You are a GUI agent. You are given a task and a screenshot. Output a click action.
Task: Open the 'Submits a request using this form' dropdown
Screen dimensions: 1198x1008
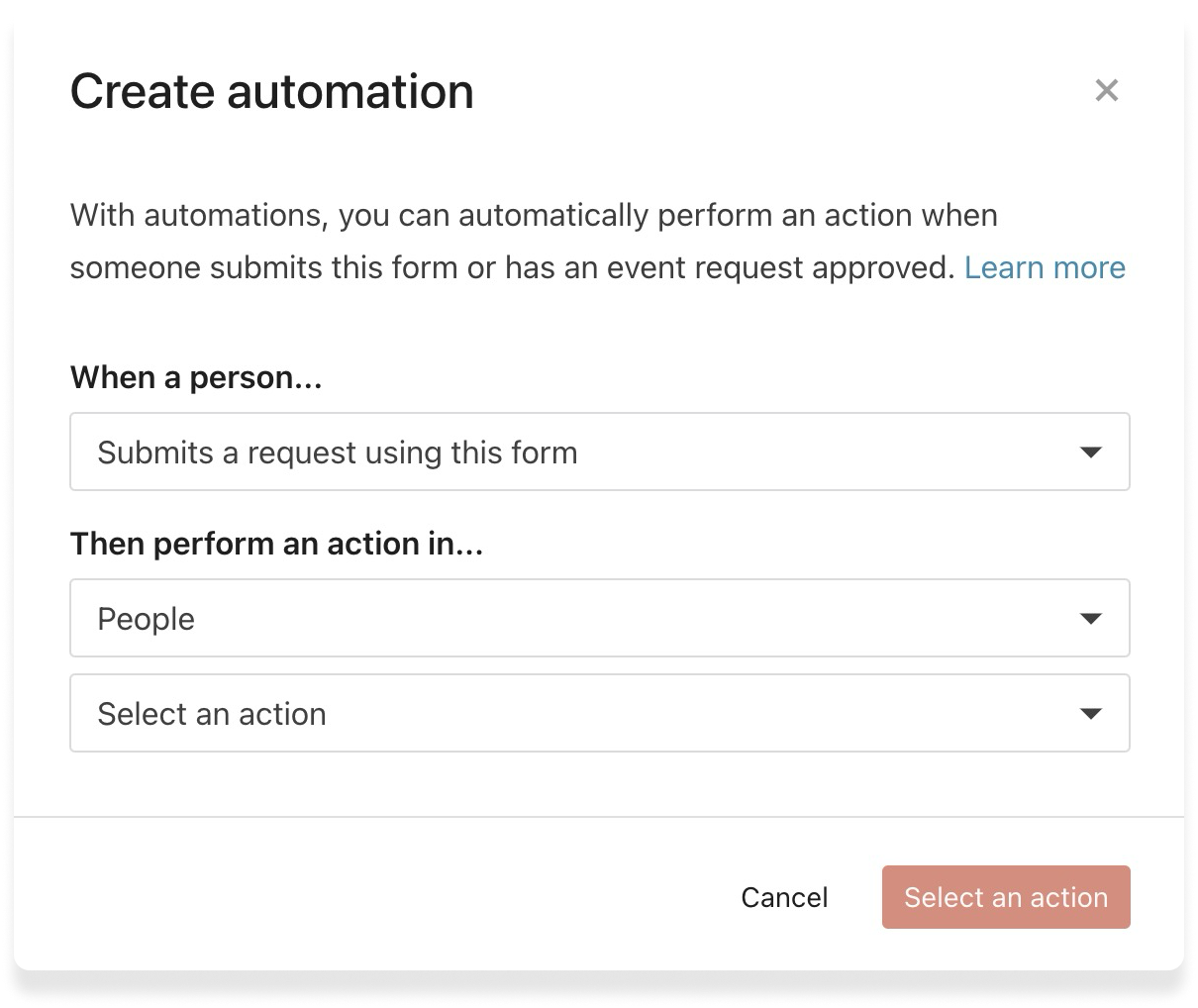(x=599, y=452)
